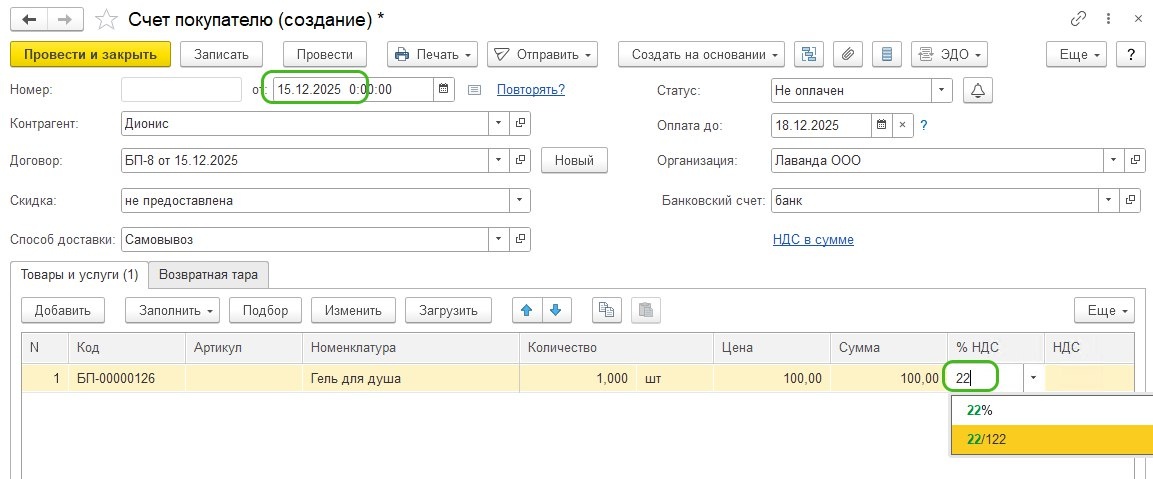Save the document with Записать
This screenshot has height=479, width=1153.
tap(221, 54)
